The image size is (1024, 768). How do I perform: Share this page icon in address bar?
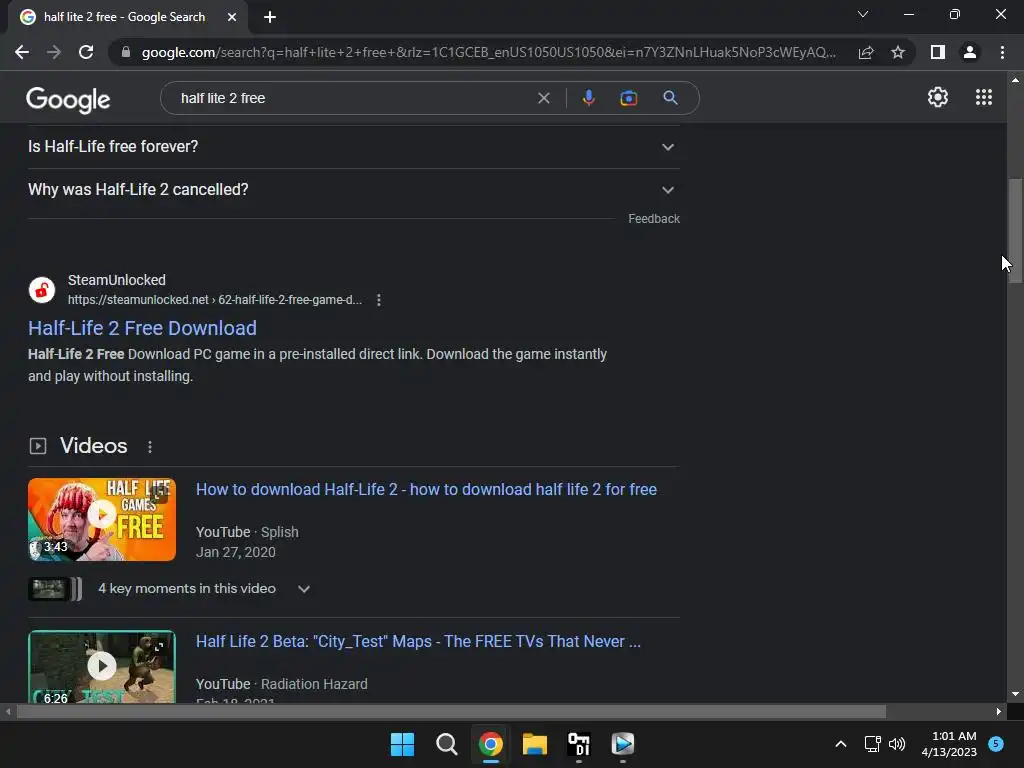(x=866, y=52)
